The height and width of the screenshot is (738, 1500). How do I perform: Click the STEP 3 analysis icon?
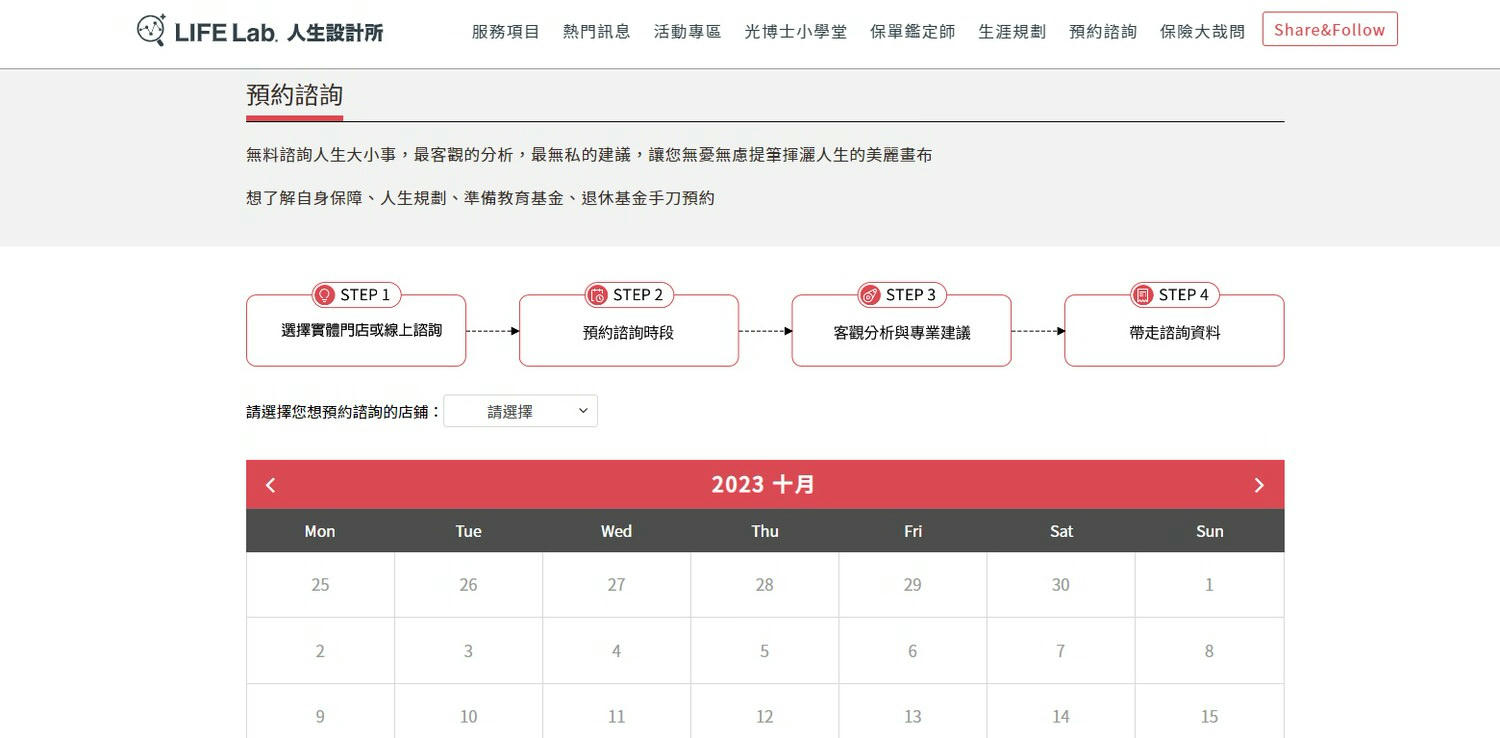(x=870, y=295)
